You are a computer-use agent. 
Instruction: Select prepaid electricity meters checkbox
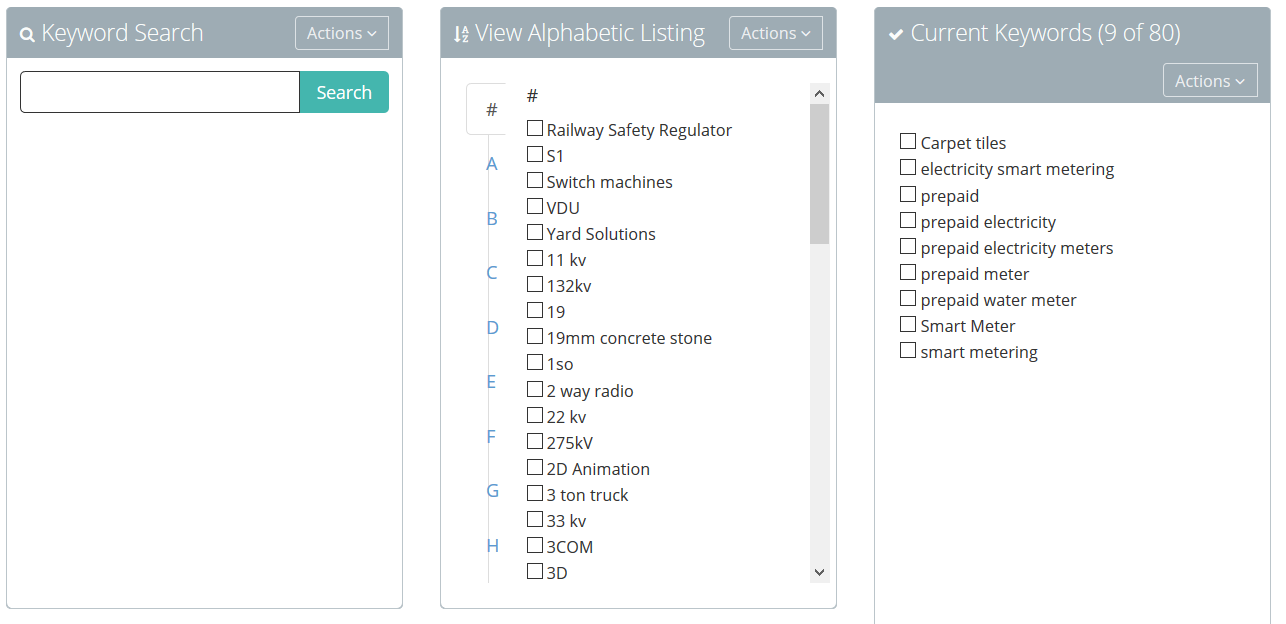point(908,246)
